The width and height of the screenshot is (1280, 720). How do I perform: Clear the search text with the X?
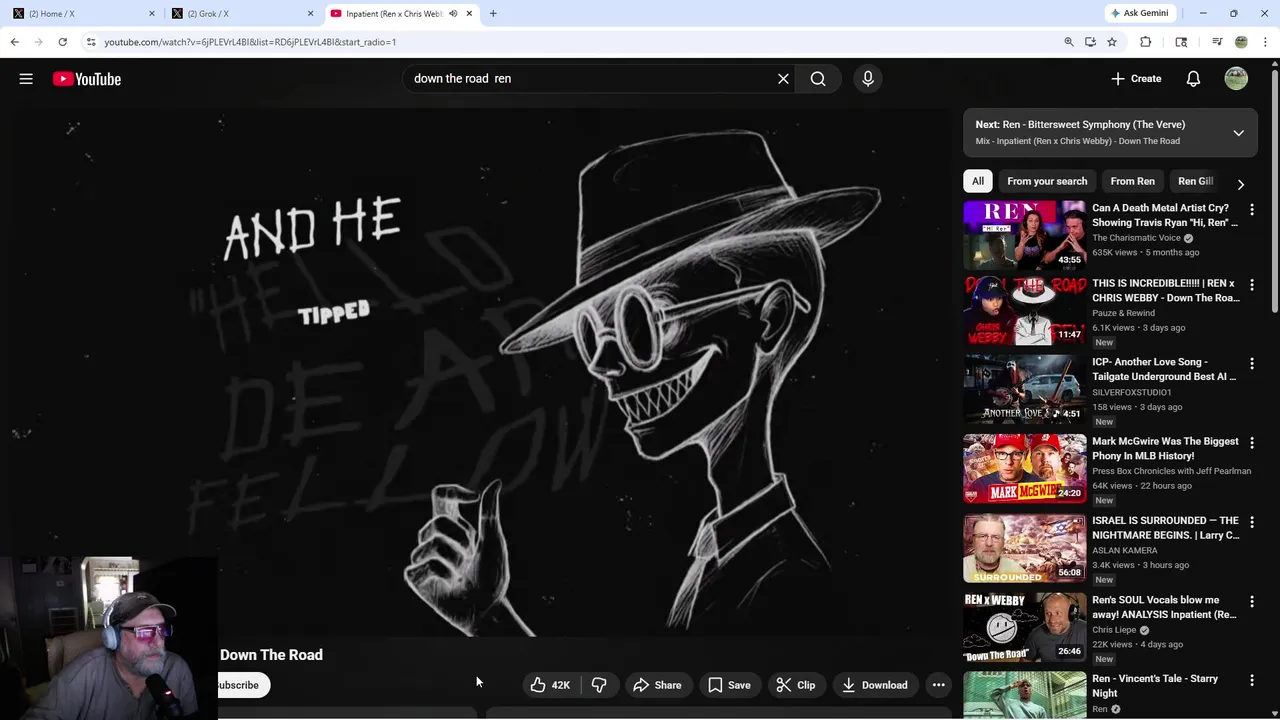783,79
